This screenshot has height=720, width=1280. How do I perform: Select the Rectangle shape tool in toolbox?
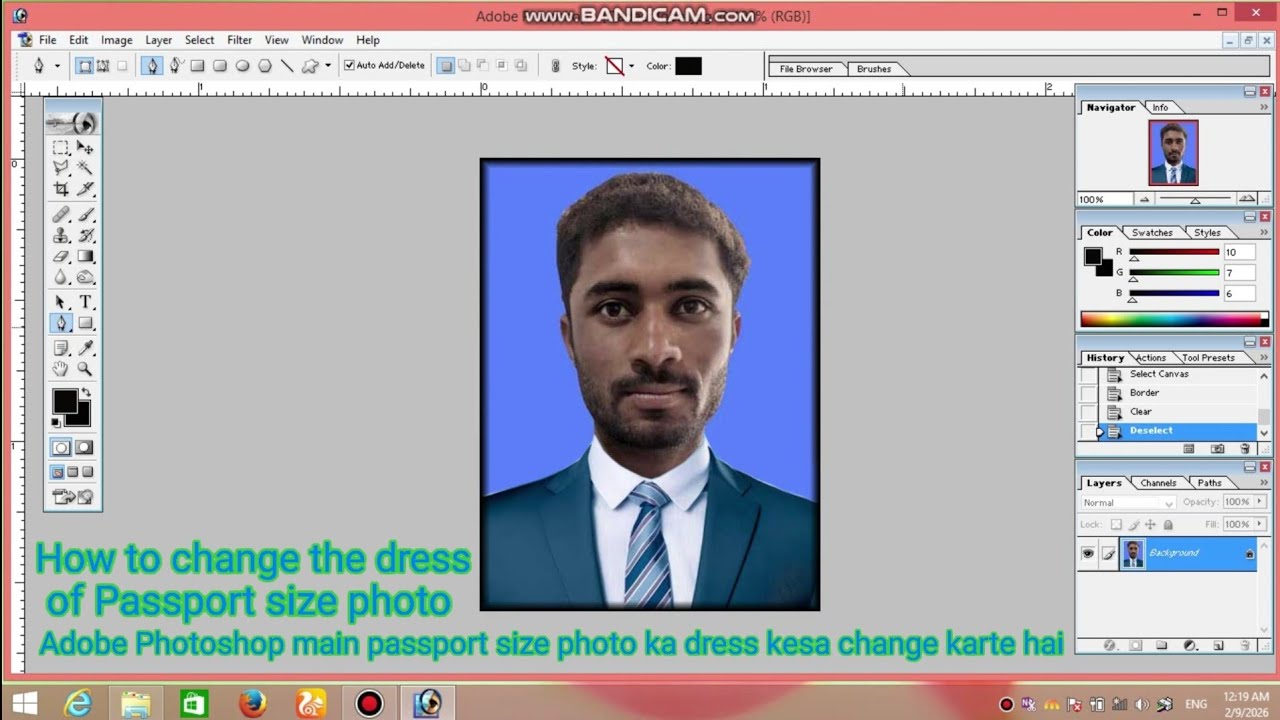(85, 323)
